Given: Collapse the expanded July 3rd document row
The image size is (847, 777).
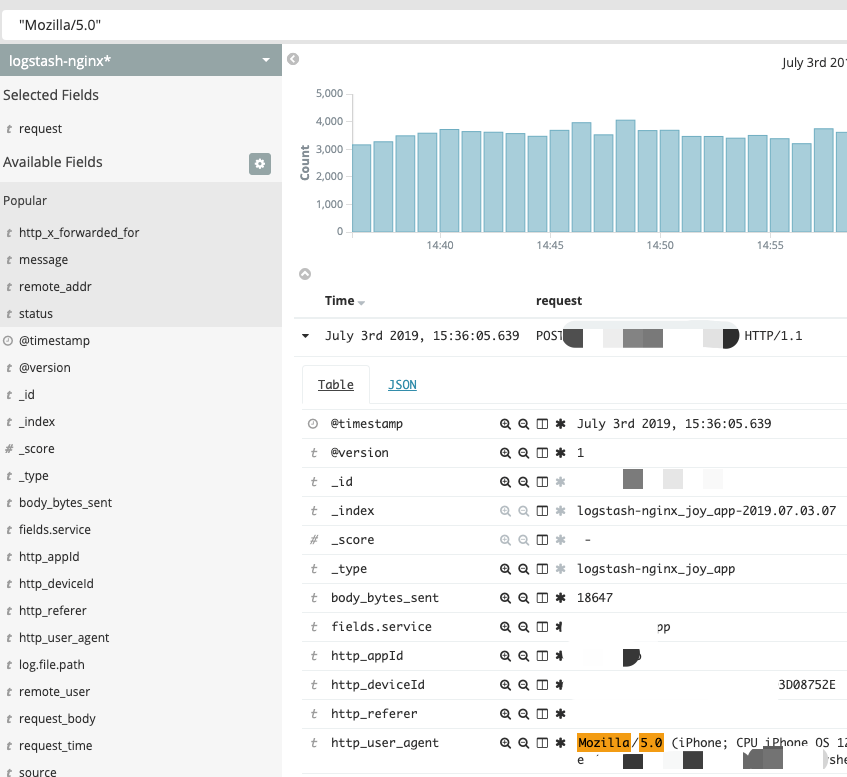Looking at the screenshot, I should [x=305, y=336].
